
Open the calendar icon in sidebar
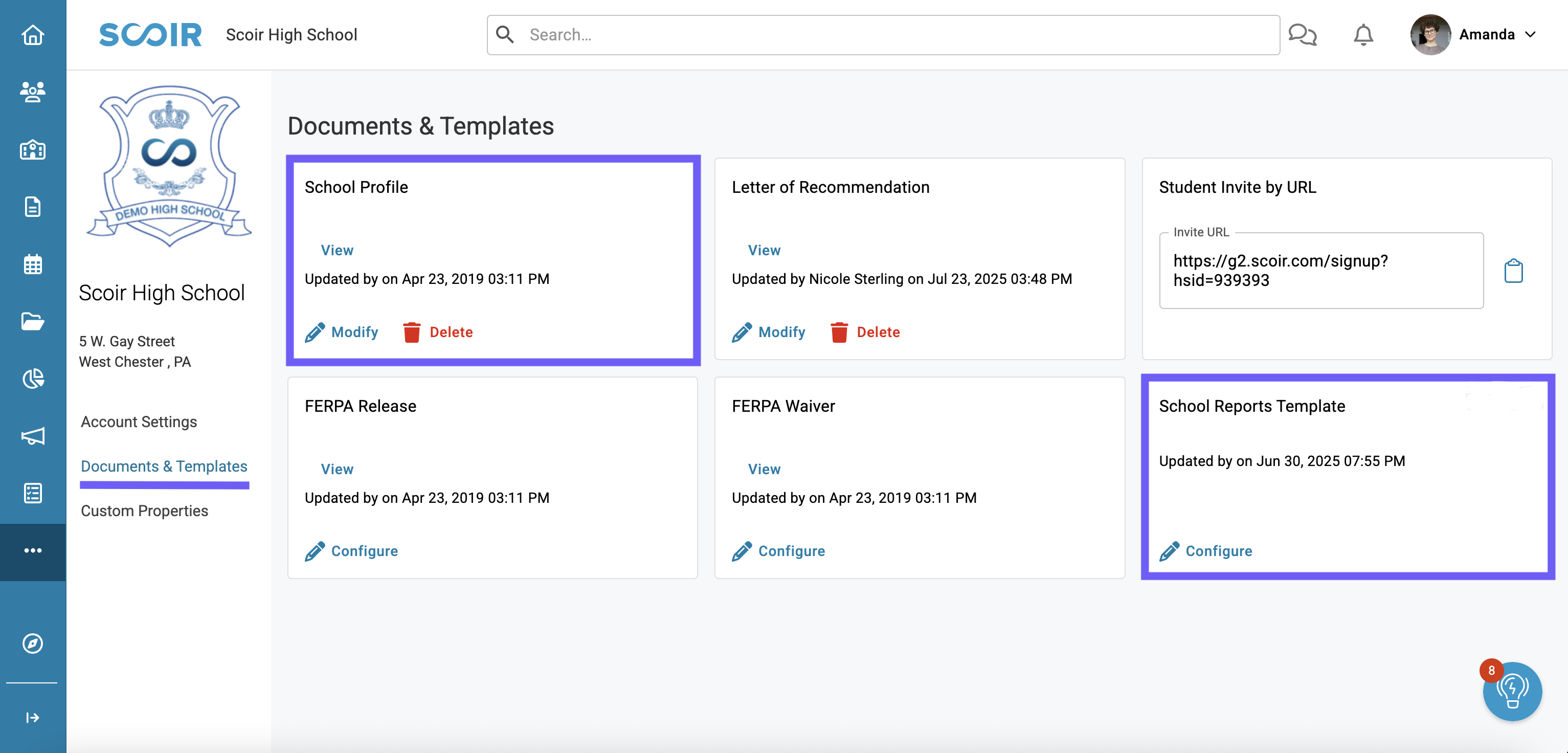pyautogui.click(x=33, y=264)
